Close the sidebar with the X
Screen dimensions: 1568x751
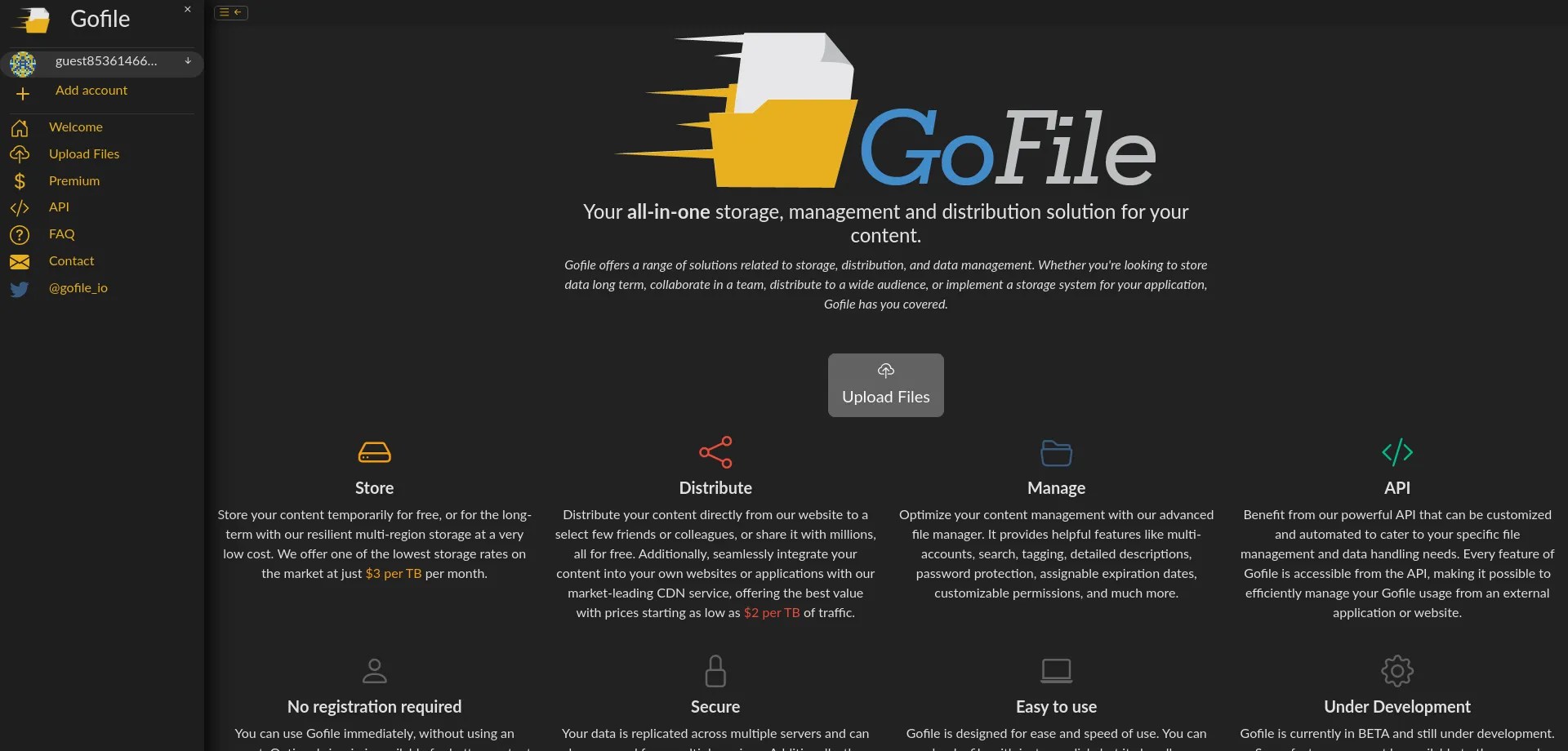tap(187, 9)
